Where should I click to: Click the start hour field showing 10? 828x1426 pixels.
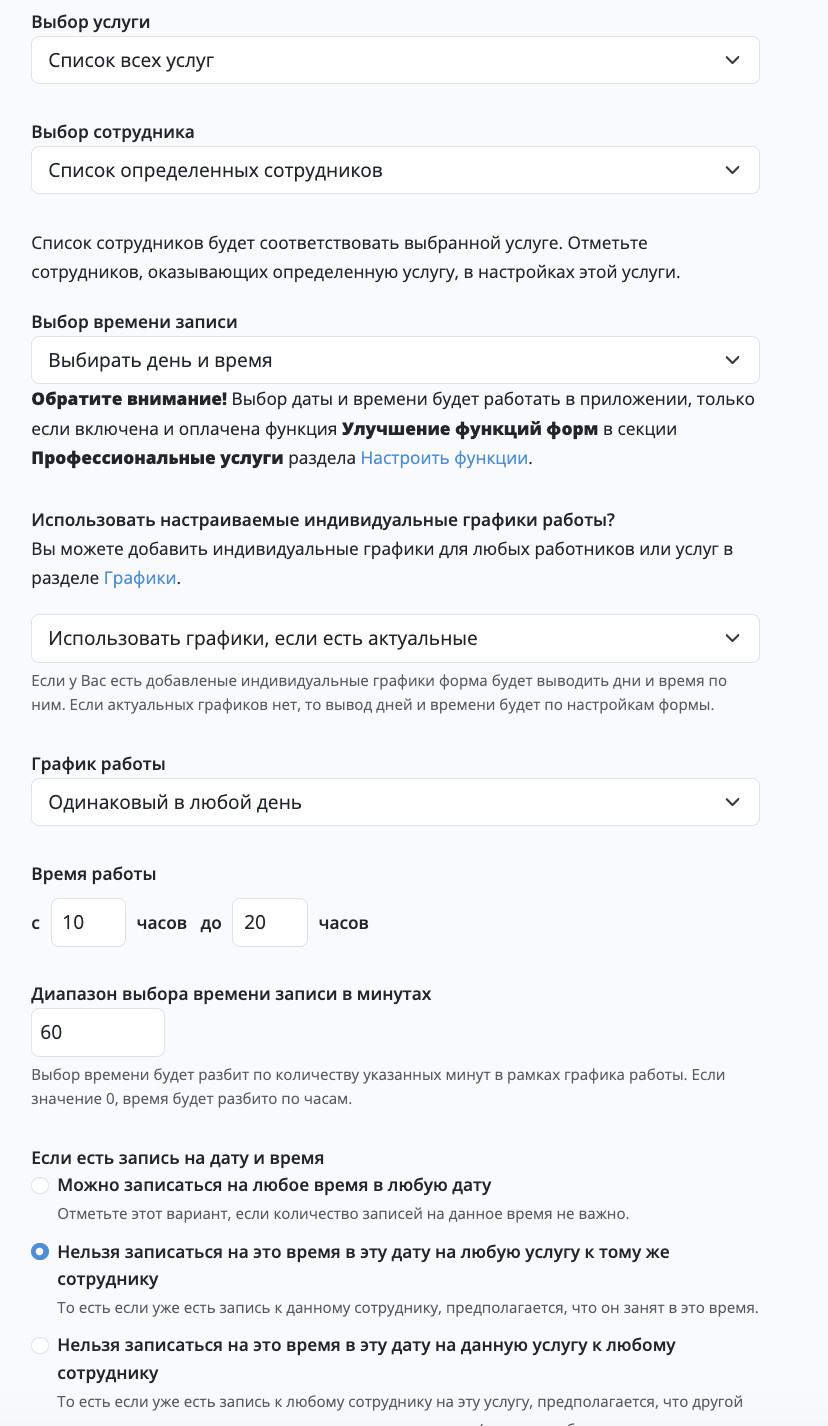88,922
